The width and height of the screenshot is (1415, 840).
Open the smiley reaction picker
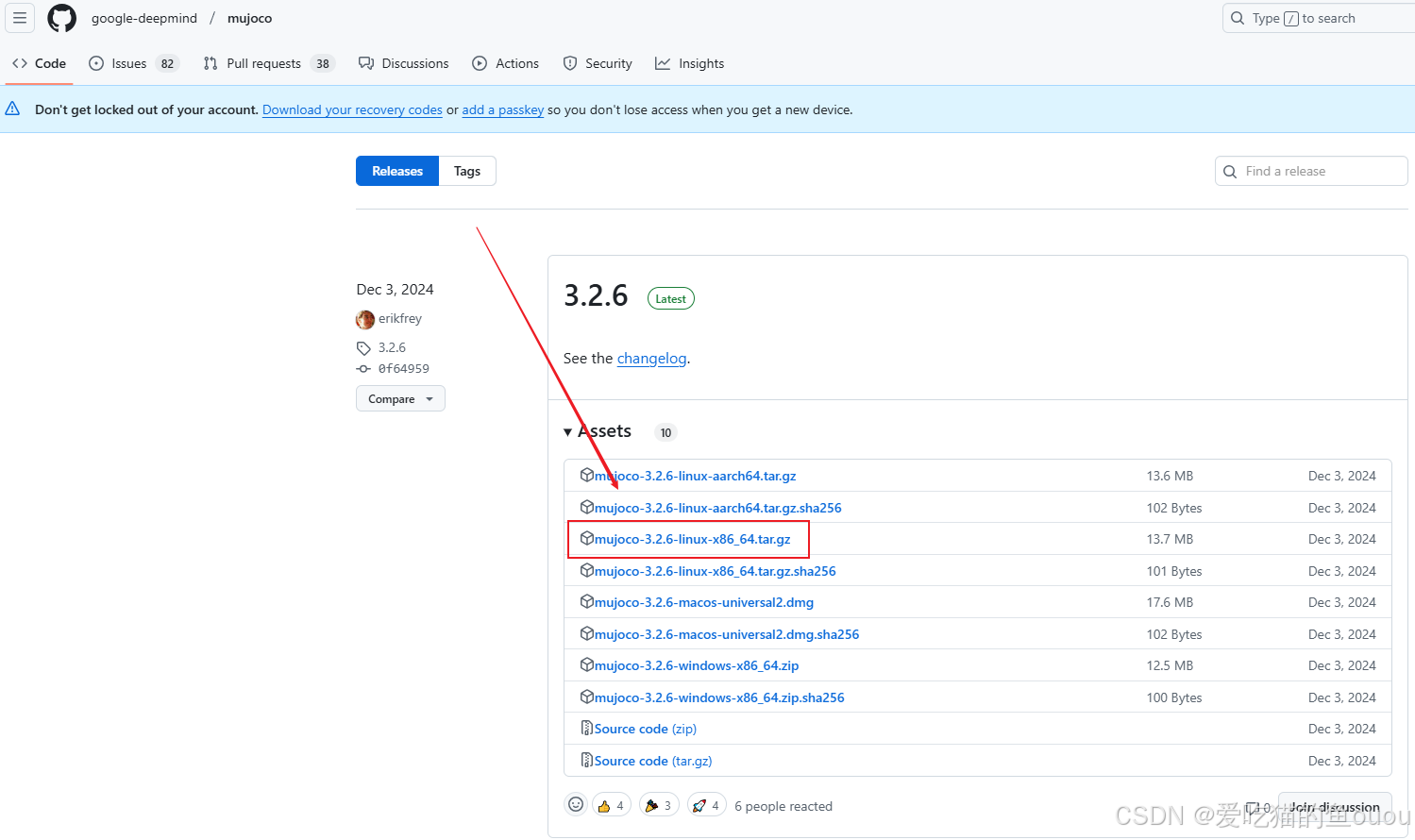tap(576, 804)
